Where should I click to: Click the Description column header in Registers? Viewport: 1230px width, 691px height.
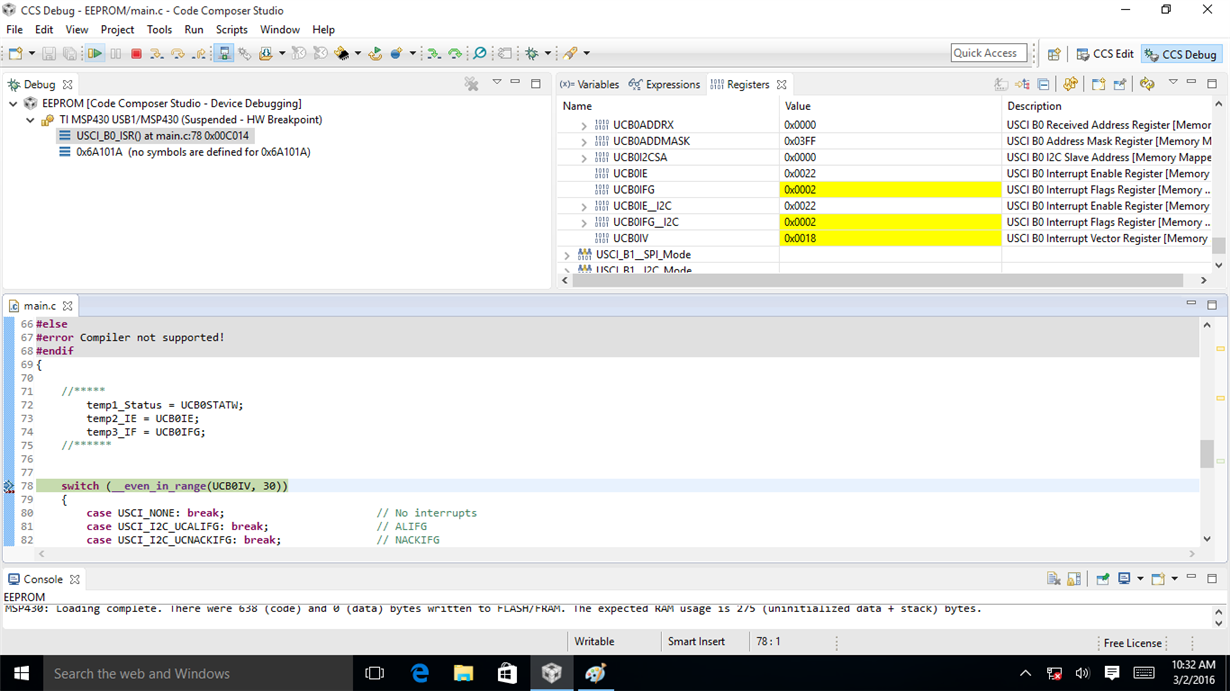tap(1106, 106)
